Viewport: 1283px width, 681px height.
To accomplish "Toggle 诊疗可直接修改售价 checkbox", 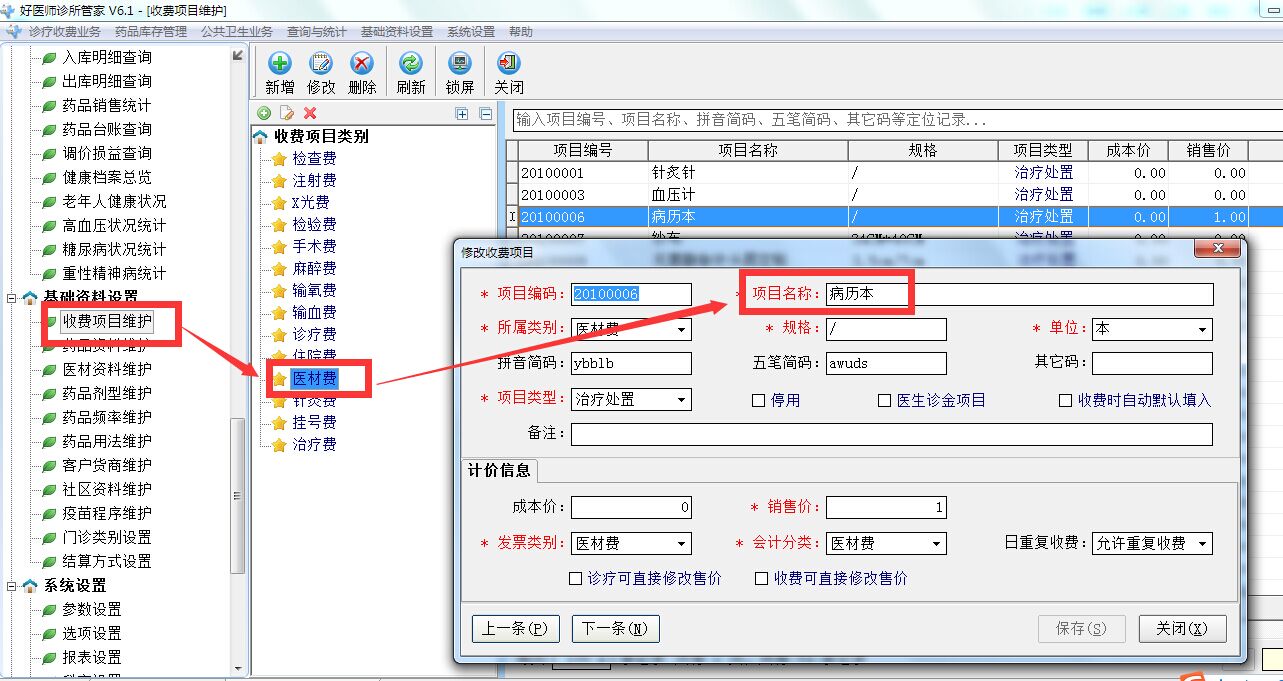I will click(575, 578).
